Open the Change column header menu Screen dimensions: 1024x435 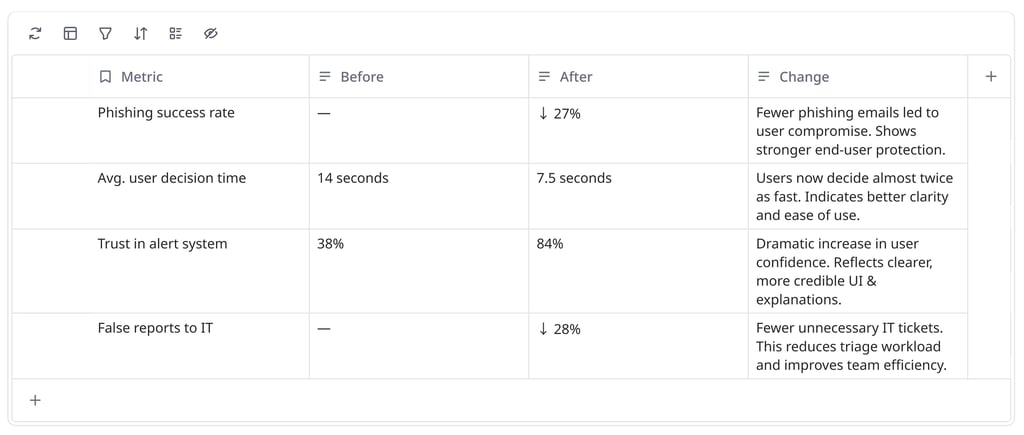857,76
